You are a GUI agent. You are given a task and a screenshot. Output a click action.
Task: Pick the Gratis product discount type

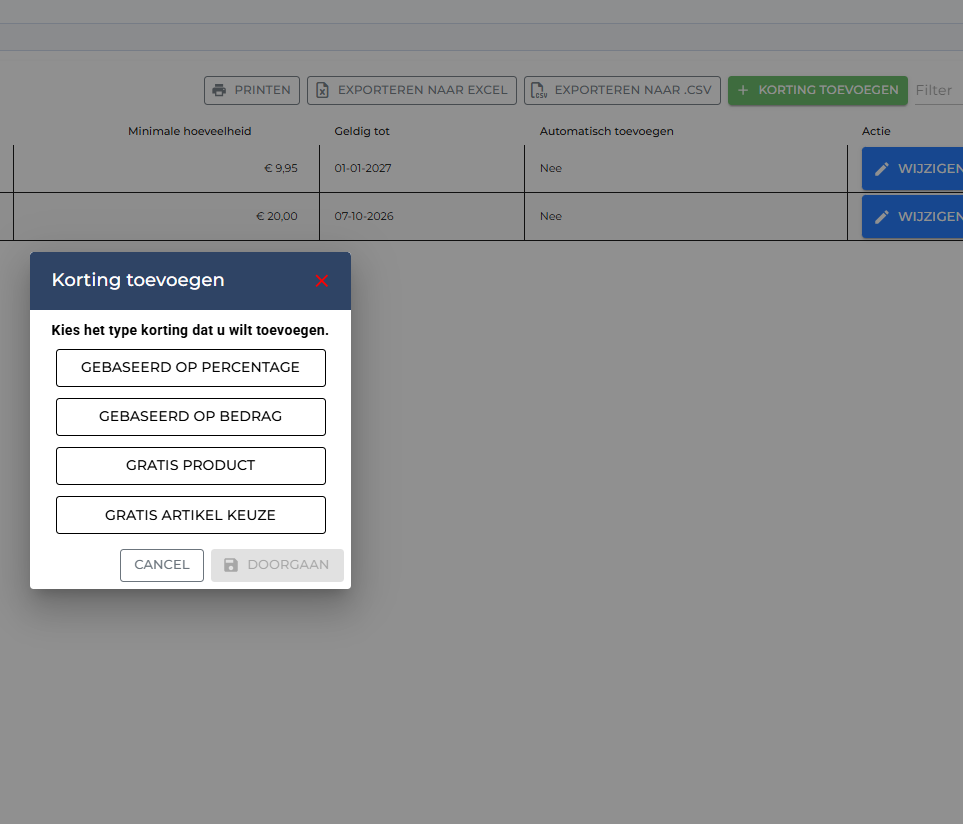[190, 465]
